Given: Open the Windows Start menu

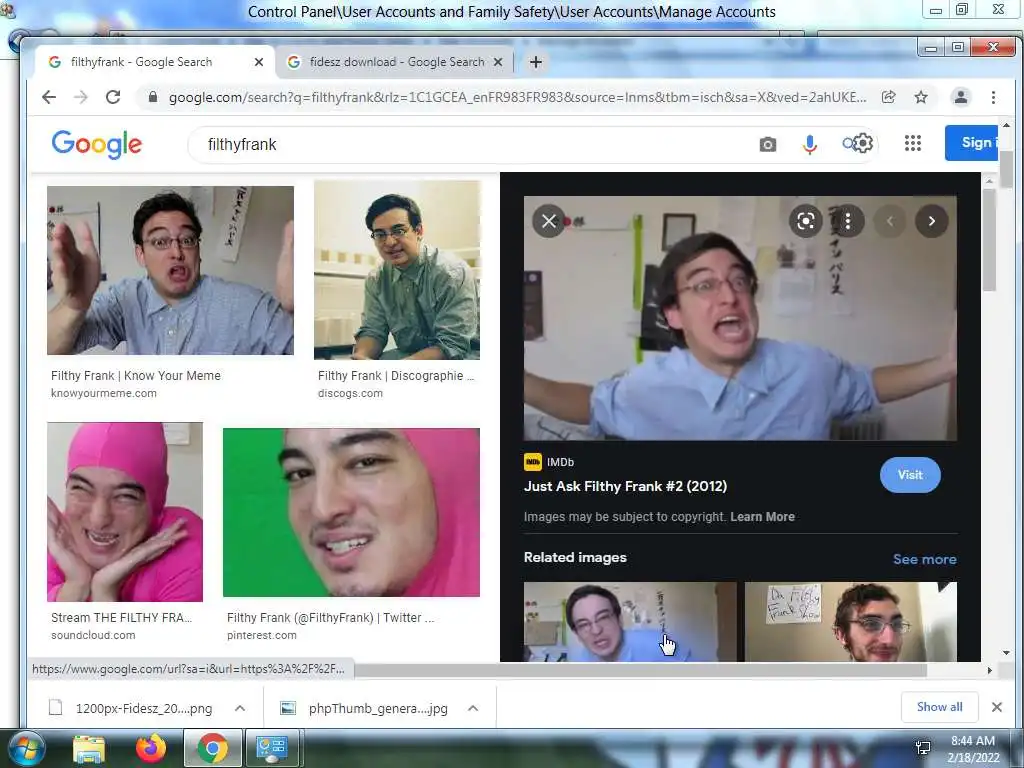Looking at the screenshot, I should coord(25,749).
